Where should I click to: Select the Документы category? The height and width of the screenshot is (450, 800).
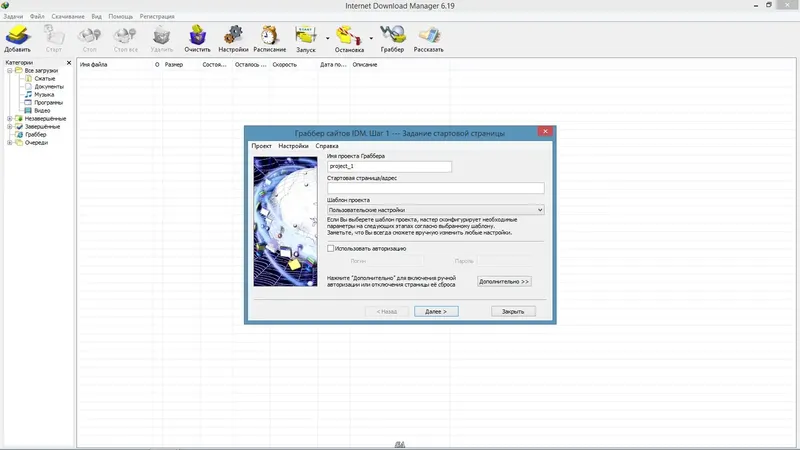coord(49,87)
